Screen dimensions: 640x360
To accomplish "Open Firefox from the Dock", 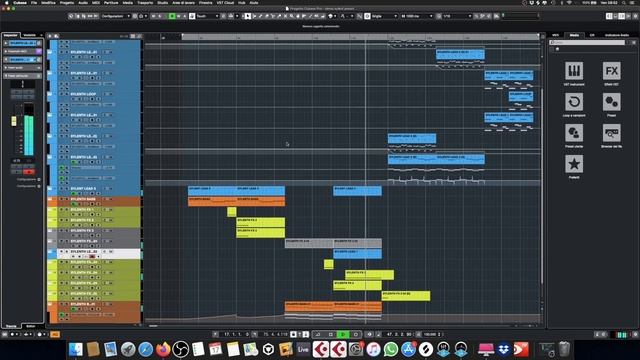I will coord(163,349).
